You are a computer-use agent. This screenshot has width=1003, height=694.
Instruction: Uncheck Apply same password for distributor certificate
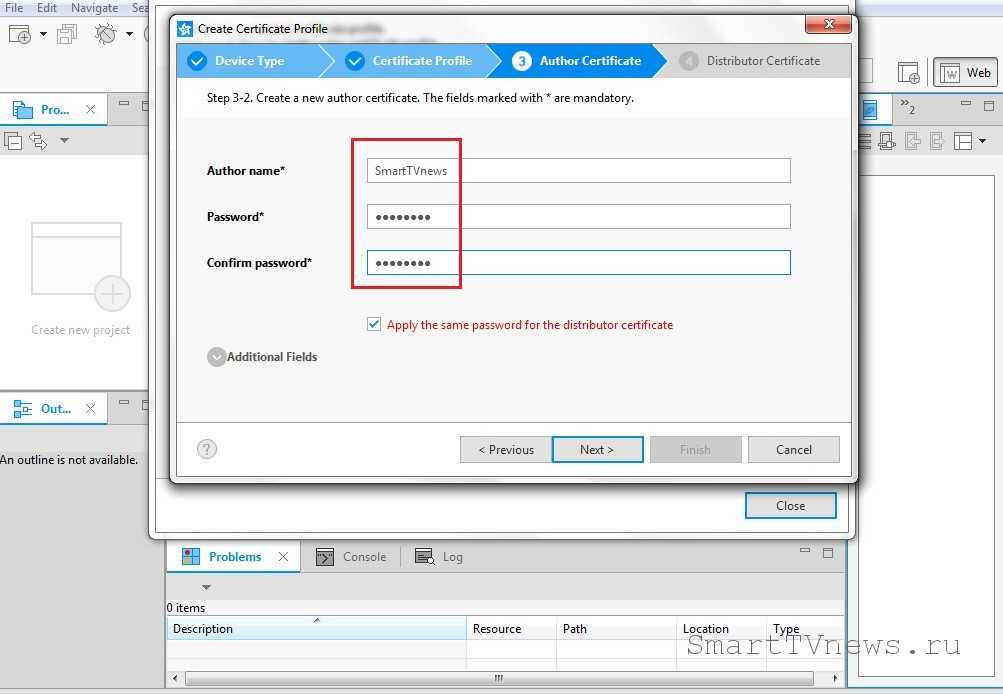(x=374, y=325)
